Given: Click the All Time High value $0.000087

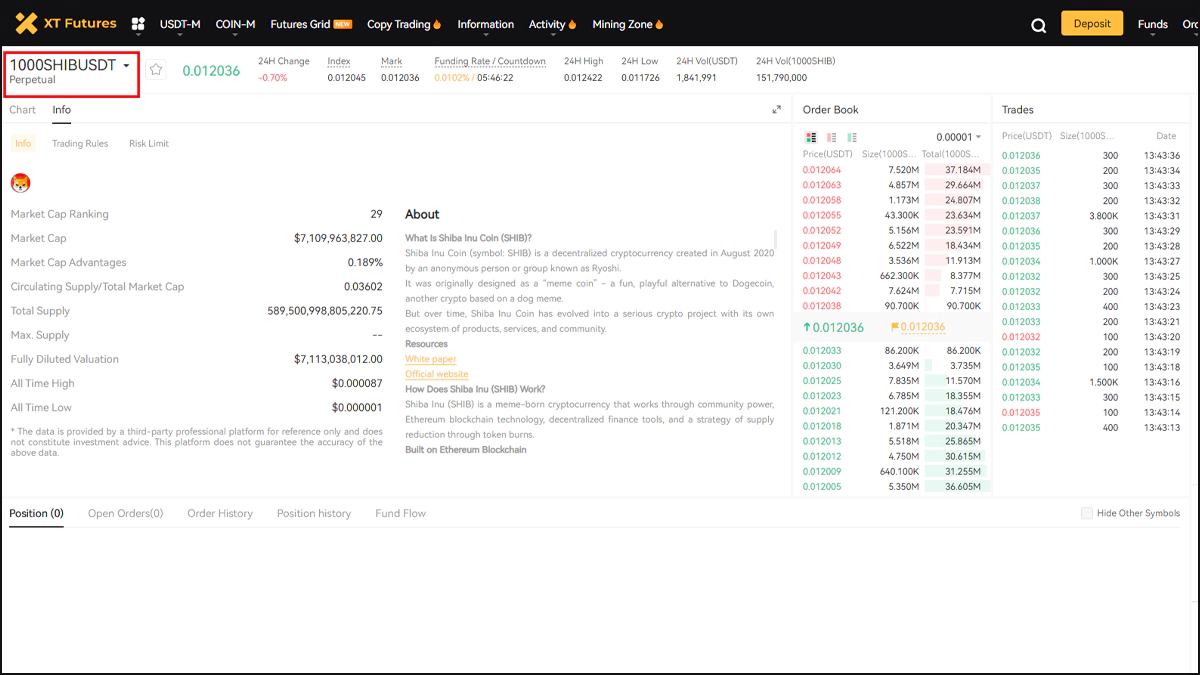Looking at the screenshot, I should click(357, 383).
